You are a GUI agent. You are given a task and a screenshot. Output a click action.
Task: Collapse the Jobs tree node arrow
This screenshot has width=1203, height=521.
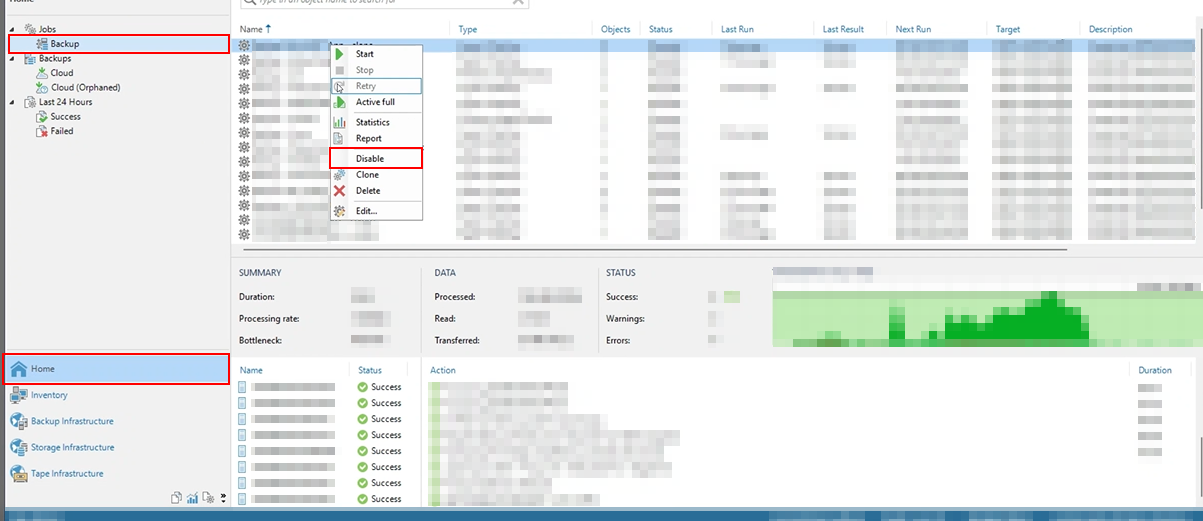(x=12, y=30)
